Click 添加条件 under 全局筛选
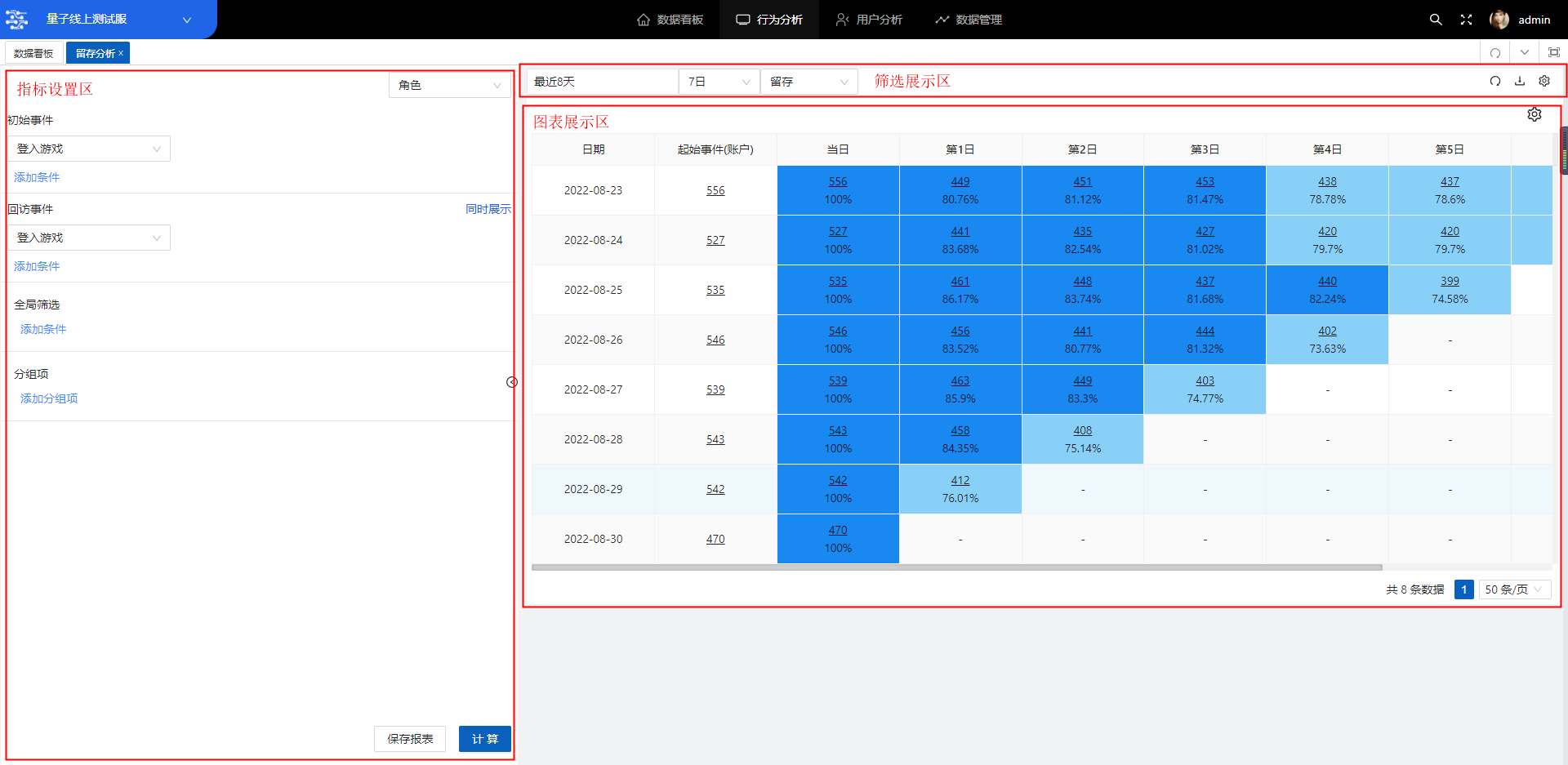The height and width of the screenshot is (765, 1568). point(43,329)
